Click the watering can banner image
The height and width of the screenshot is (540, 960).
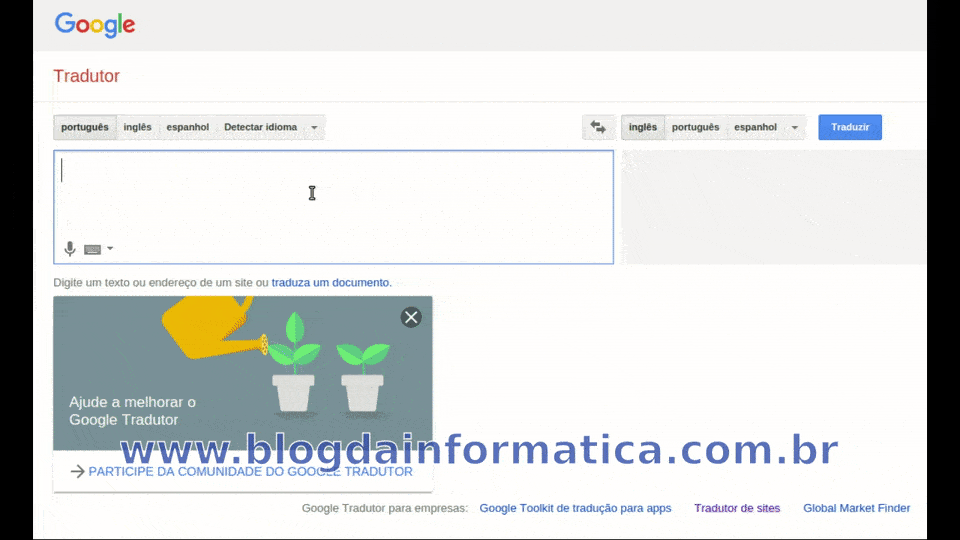click(x=242, y=373)
